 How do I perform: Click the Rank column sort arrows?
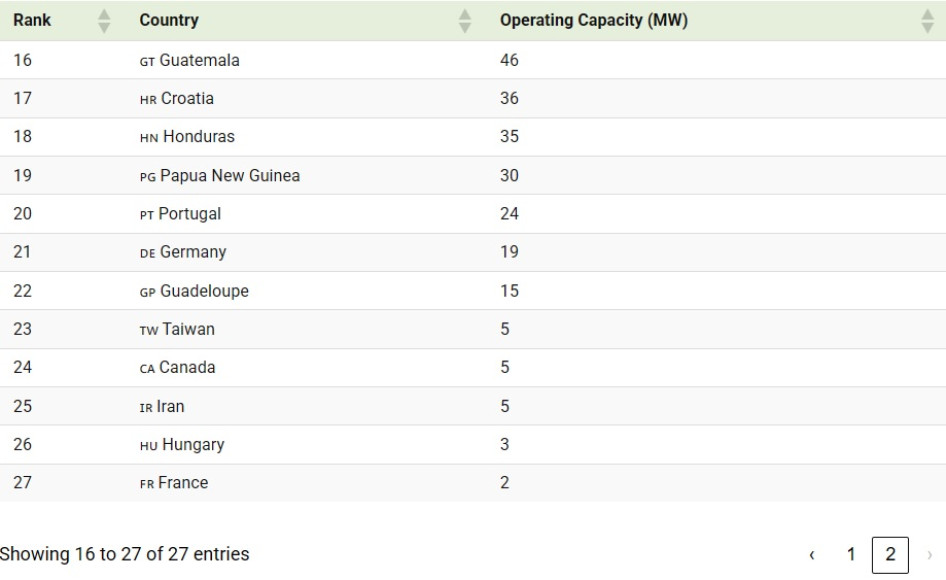pyautogui.click(x=104, y=20)
